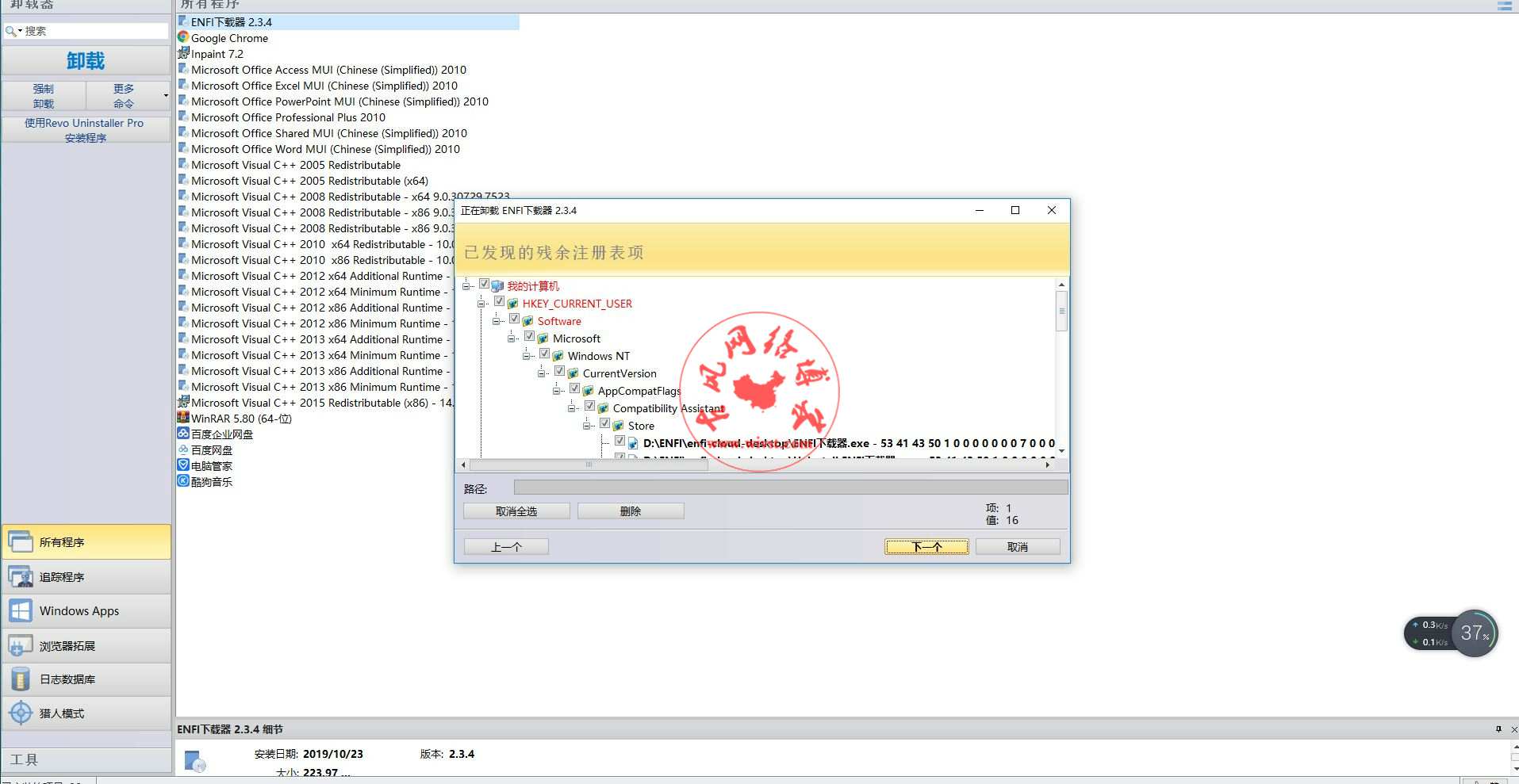The height and width of the screenshot is (784, 1519).
Task: Collapse the Microsoft tree node
Action: [512, 338]
